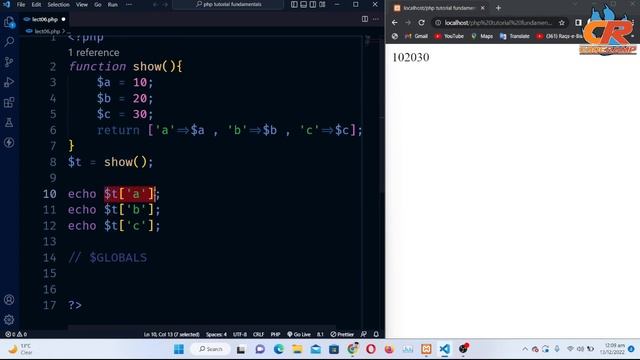Open the File menu

pos(21,4)
